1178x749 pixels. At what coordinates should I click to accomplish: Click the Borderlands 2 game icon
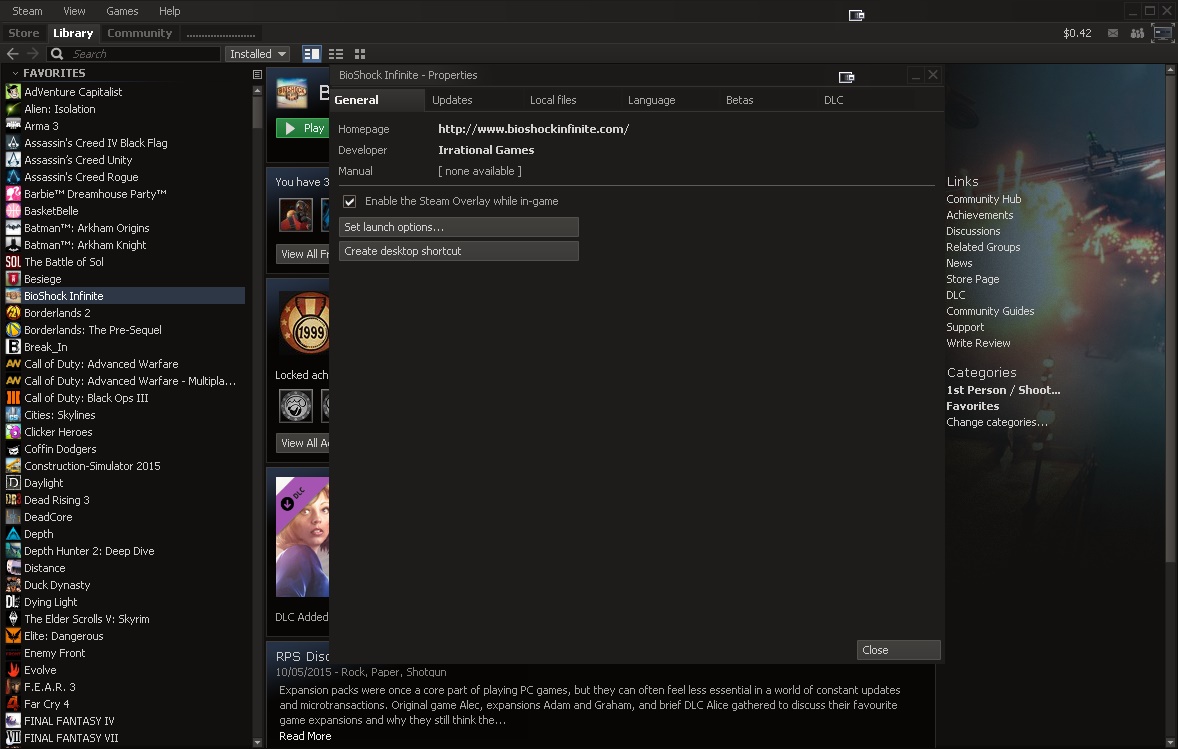[x=13, y=313]
